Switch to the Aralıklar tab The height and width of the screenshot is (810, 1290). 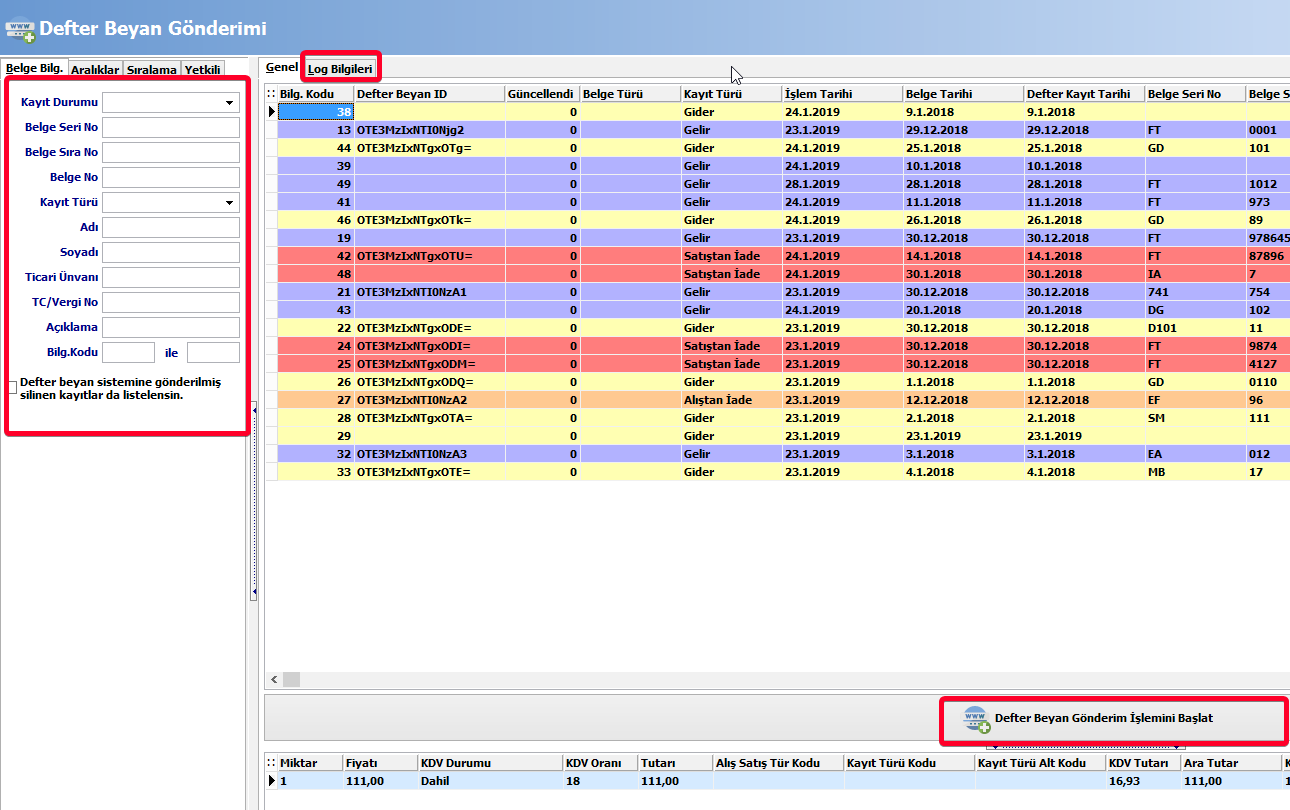[96, 69]
